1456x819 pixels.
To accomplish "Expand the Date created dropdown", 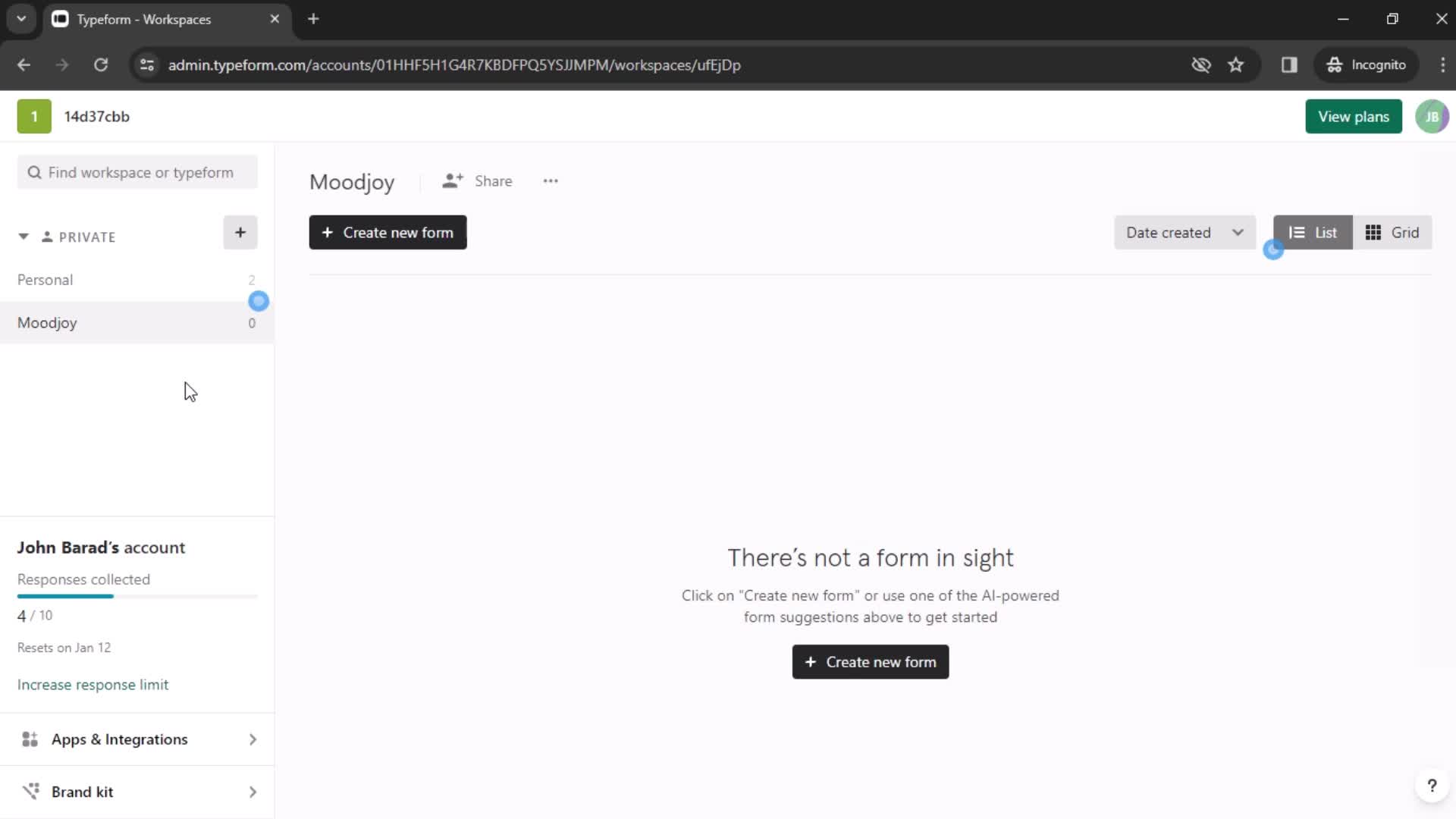I will point(1183,232).
